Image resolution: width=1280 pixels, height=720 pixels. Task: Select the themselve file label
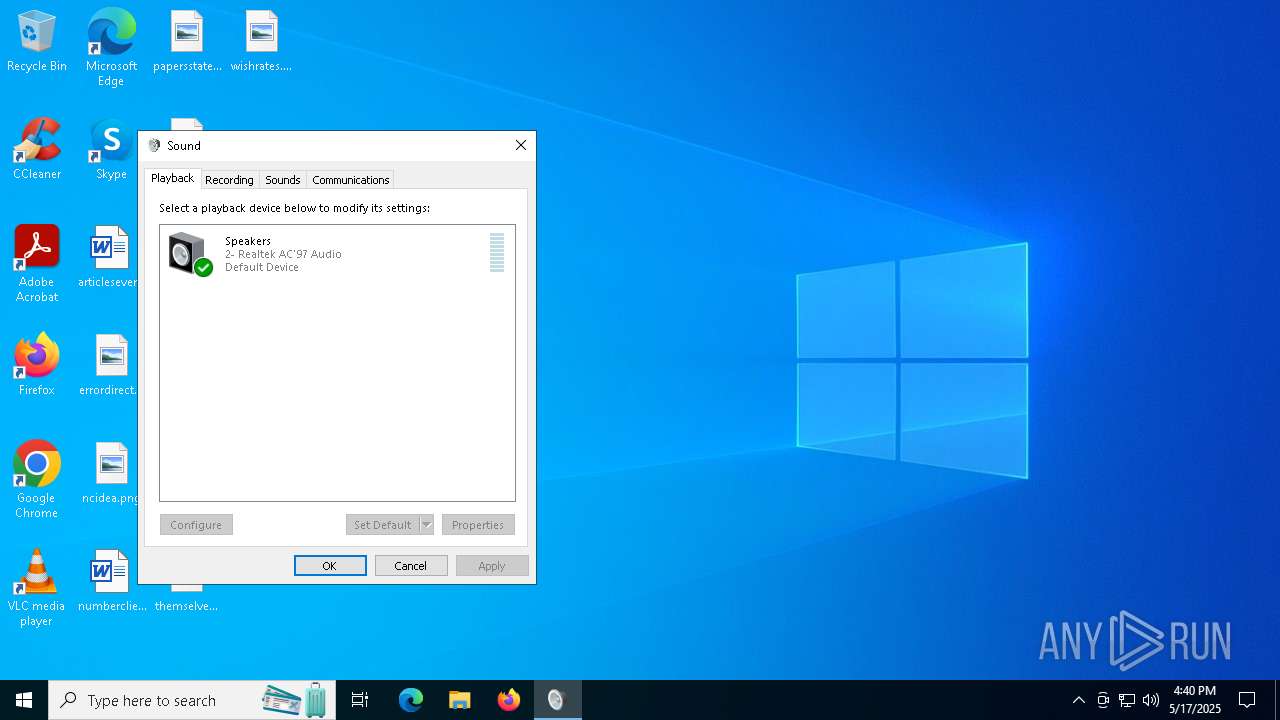(x=186, y=606)
